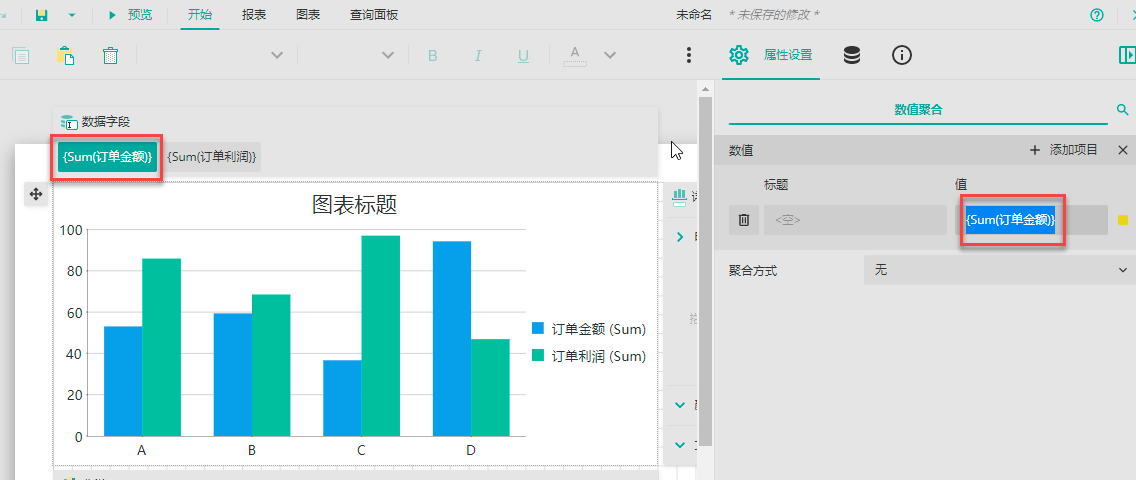1136x480 pixels.
Task: Open the 聚合方式 dropdown
Action: (x=996, y=270)
